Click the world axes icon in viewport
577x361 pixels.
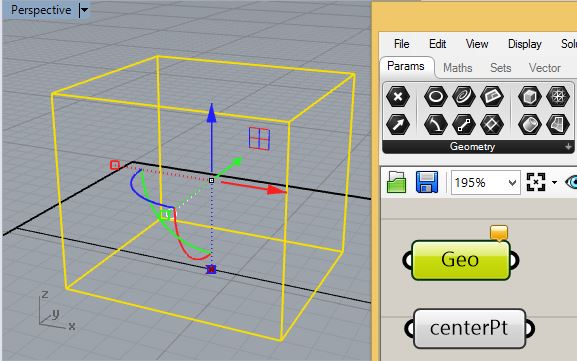click(x=56, y=311)
